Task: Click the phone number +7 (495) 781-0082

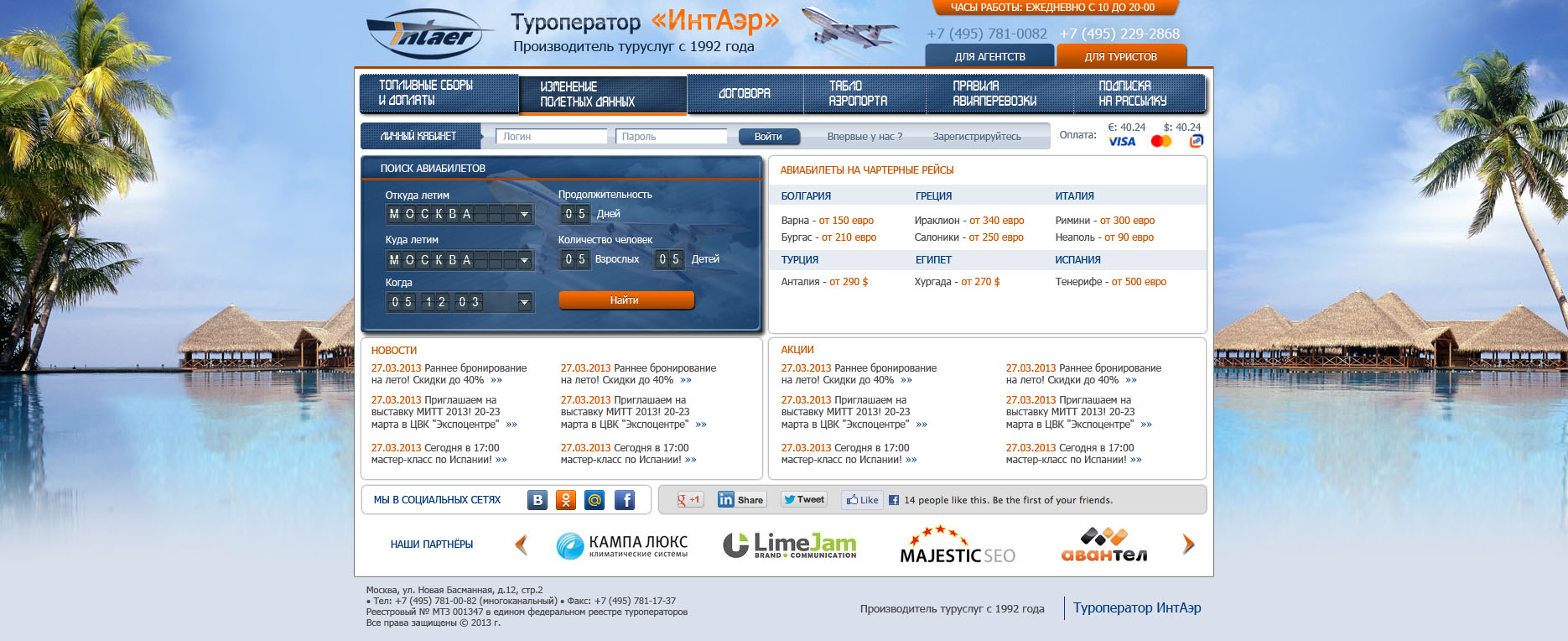Action: coord(987,34)
